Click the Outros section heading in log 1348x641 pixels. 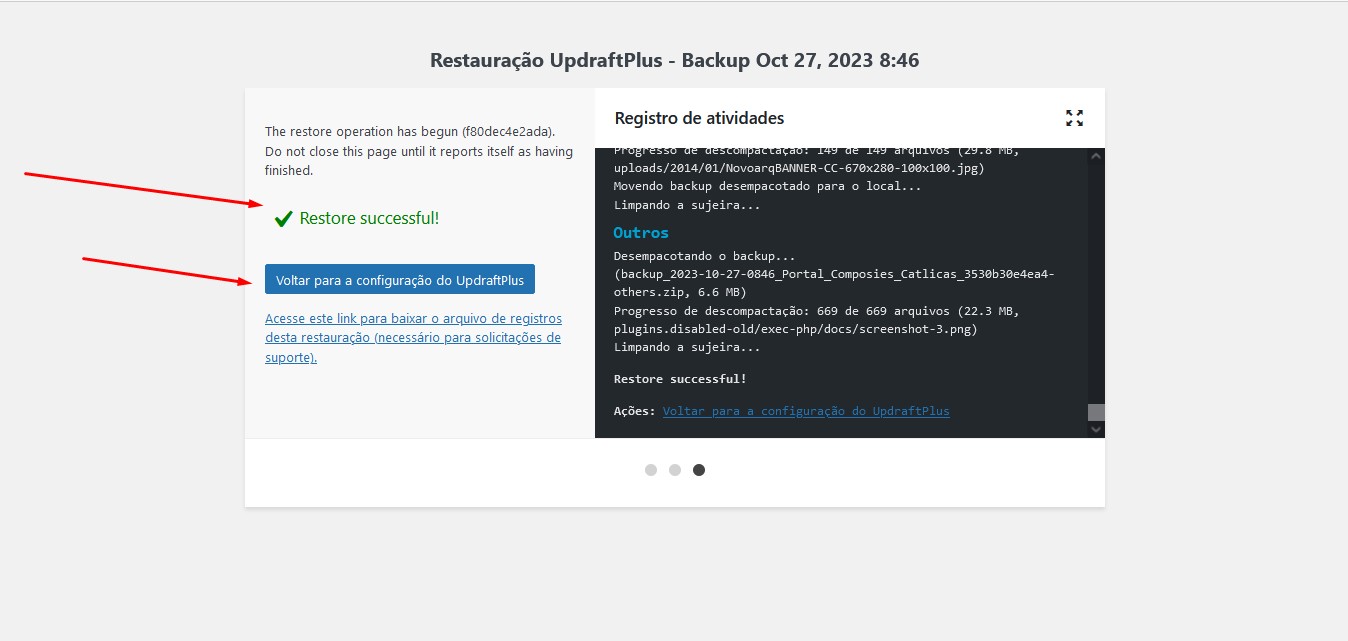pyautogui.click(x=640, y=232)
